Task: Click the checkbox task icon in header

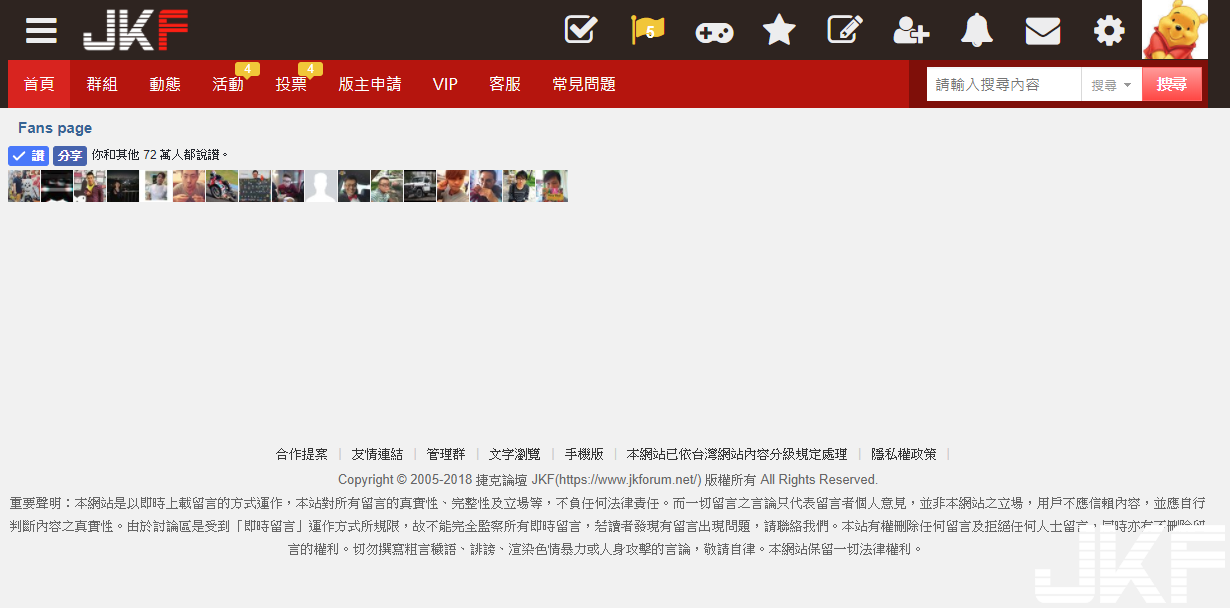Action: pyautogui.click(x=580, y=30)
